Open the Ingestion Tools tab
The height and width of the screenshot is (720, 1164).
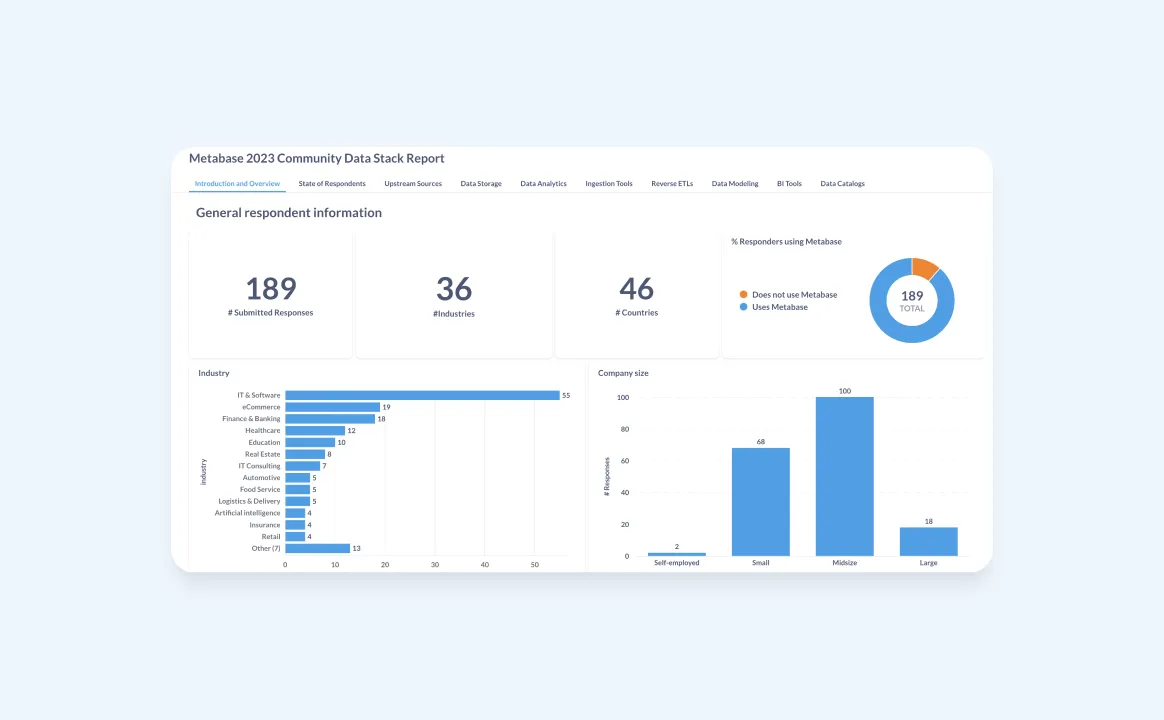point(609,184)
